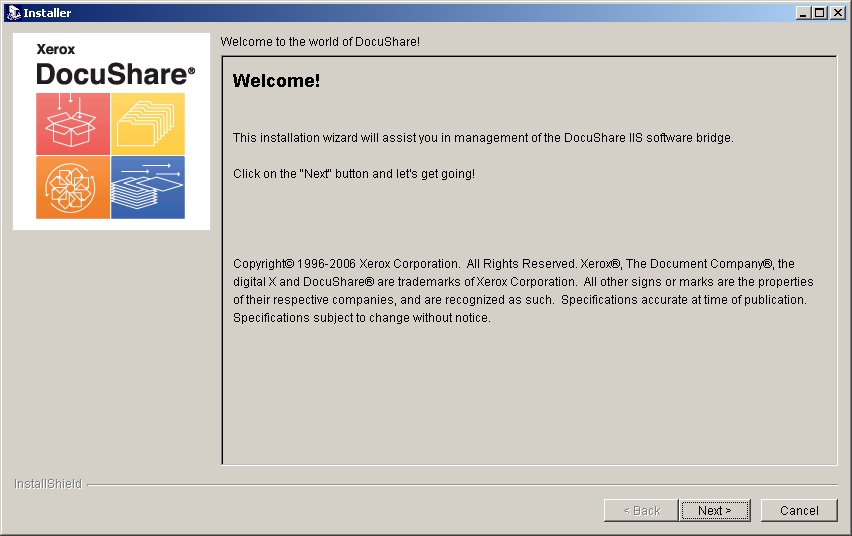Screen dimensions: 852x536
Task: Click the Installer title text
Action: point(47,13)
